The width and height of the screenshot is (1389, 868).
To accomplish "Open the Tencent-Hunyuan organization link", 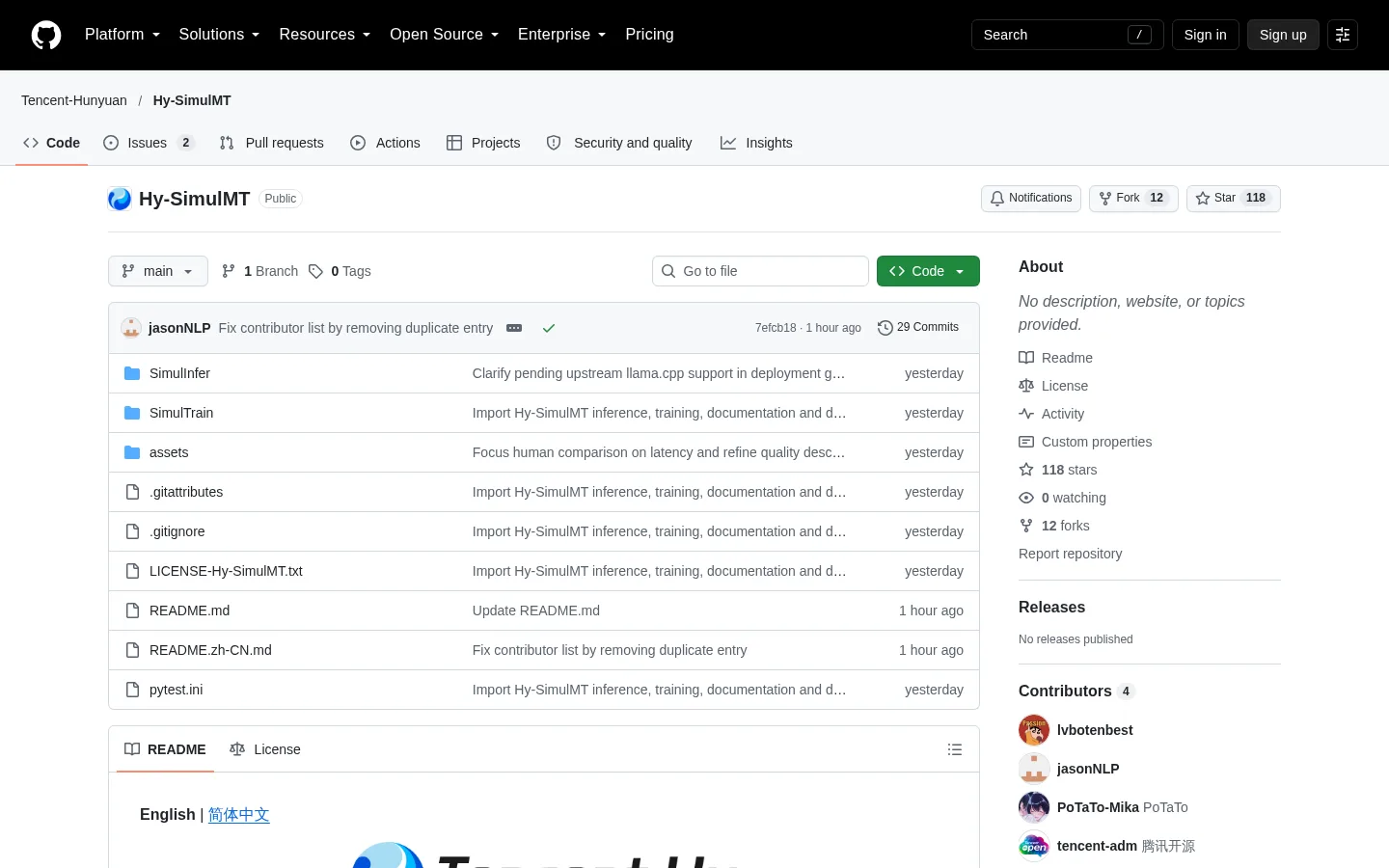I will 74,100.
